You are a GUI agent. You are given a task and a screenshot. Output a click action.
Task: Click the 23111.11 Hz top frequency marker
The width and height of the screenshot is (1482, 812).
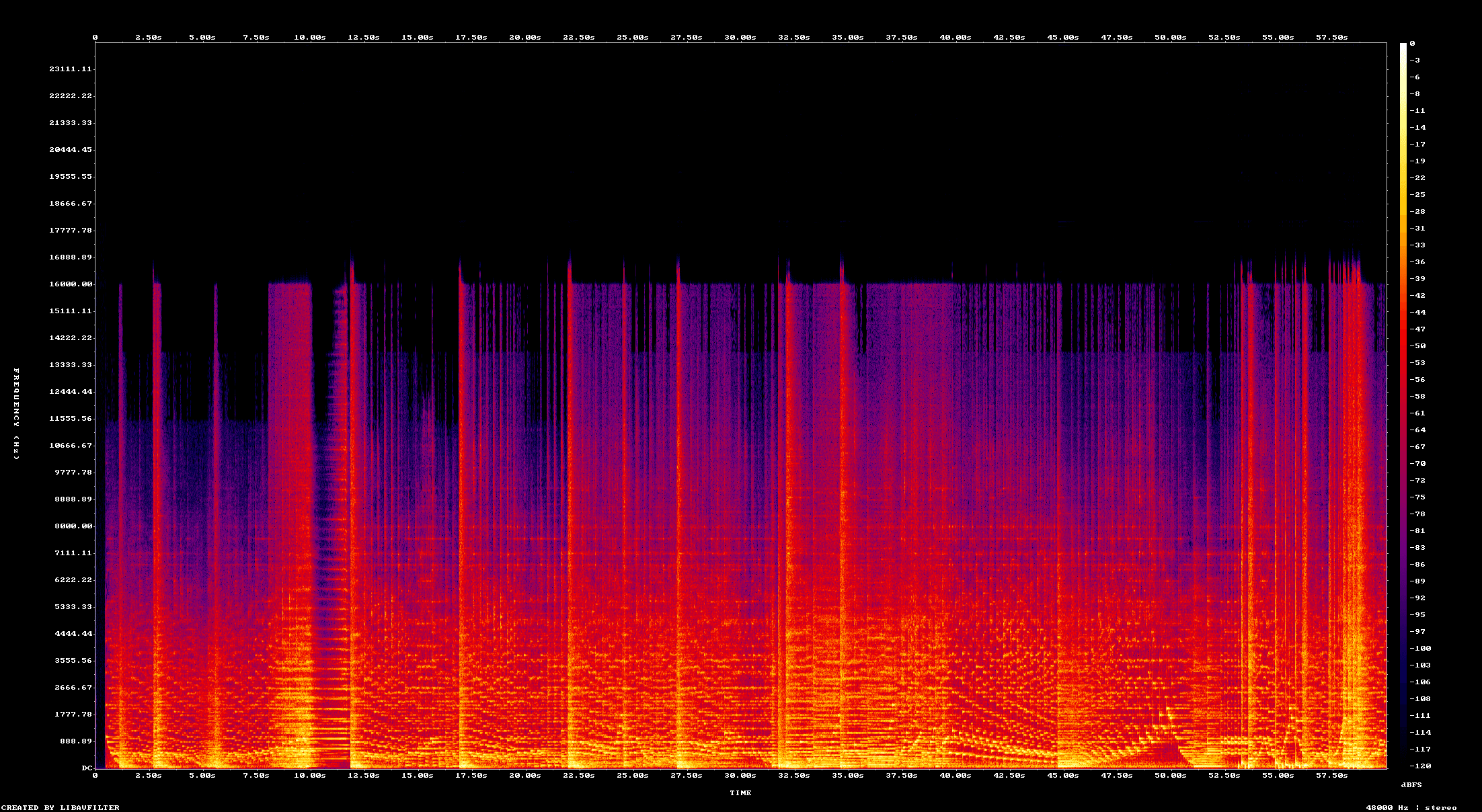click(71, 68)
